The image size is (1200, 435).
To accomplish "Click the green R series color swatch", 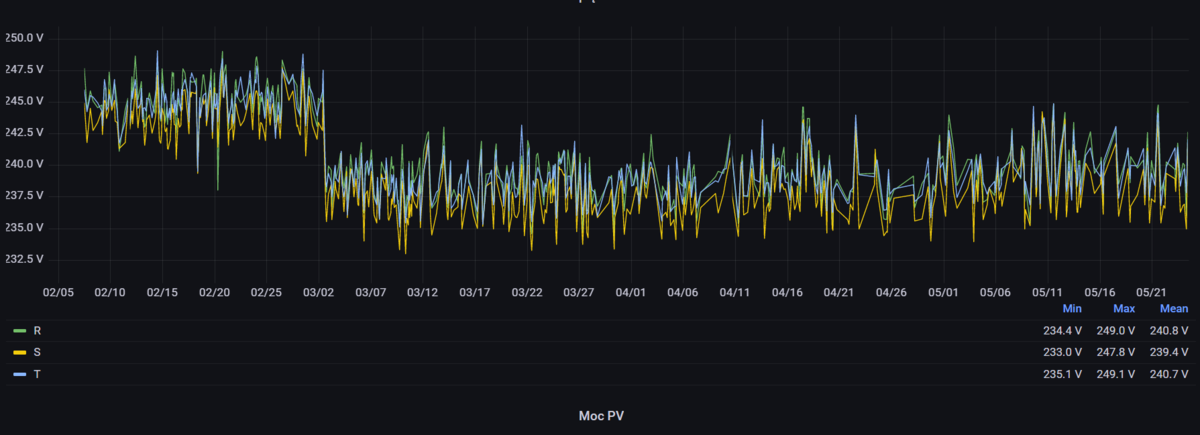I will (19, 330).
